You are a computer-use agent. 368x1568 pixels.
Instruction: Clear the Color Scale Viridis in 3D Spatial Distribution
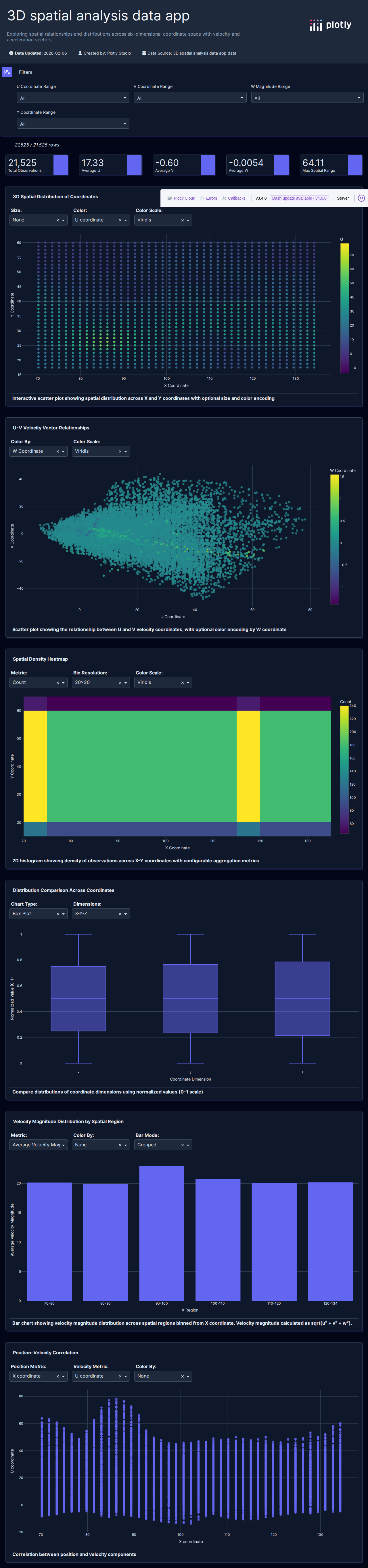pyautogui.click(x=182, y=220)
